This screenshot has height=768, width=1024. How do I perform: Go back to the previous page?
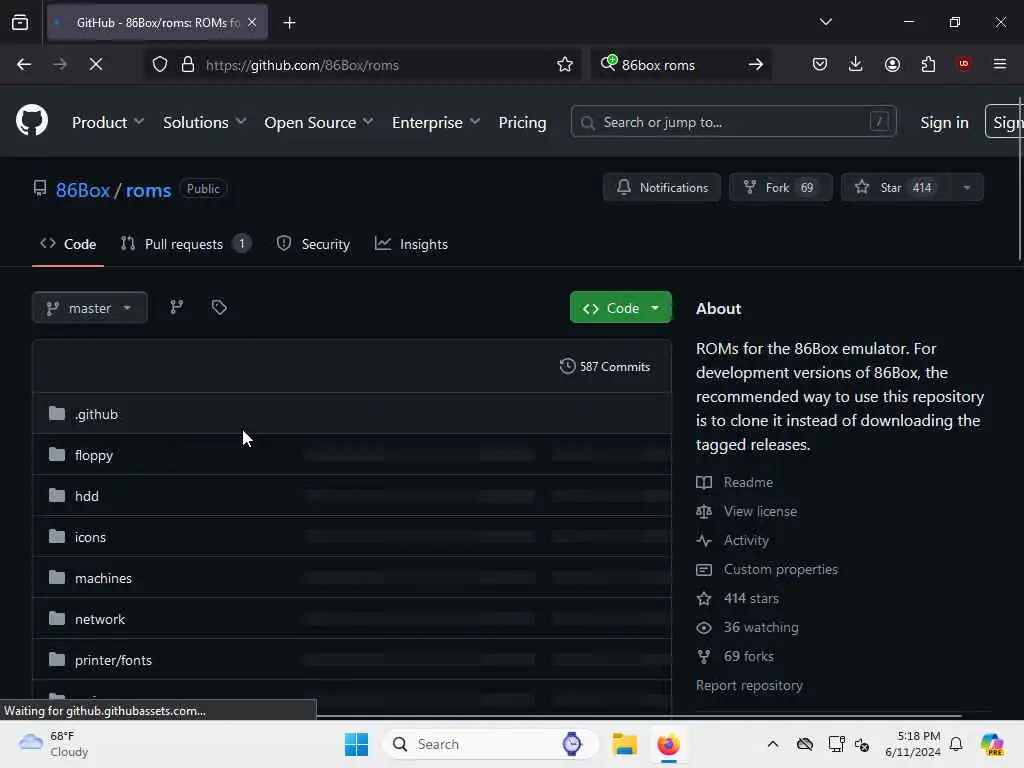[x=24, y=64]
